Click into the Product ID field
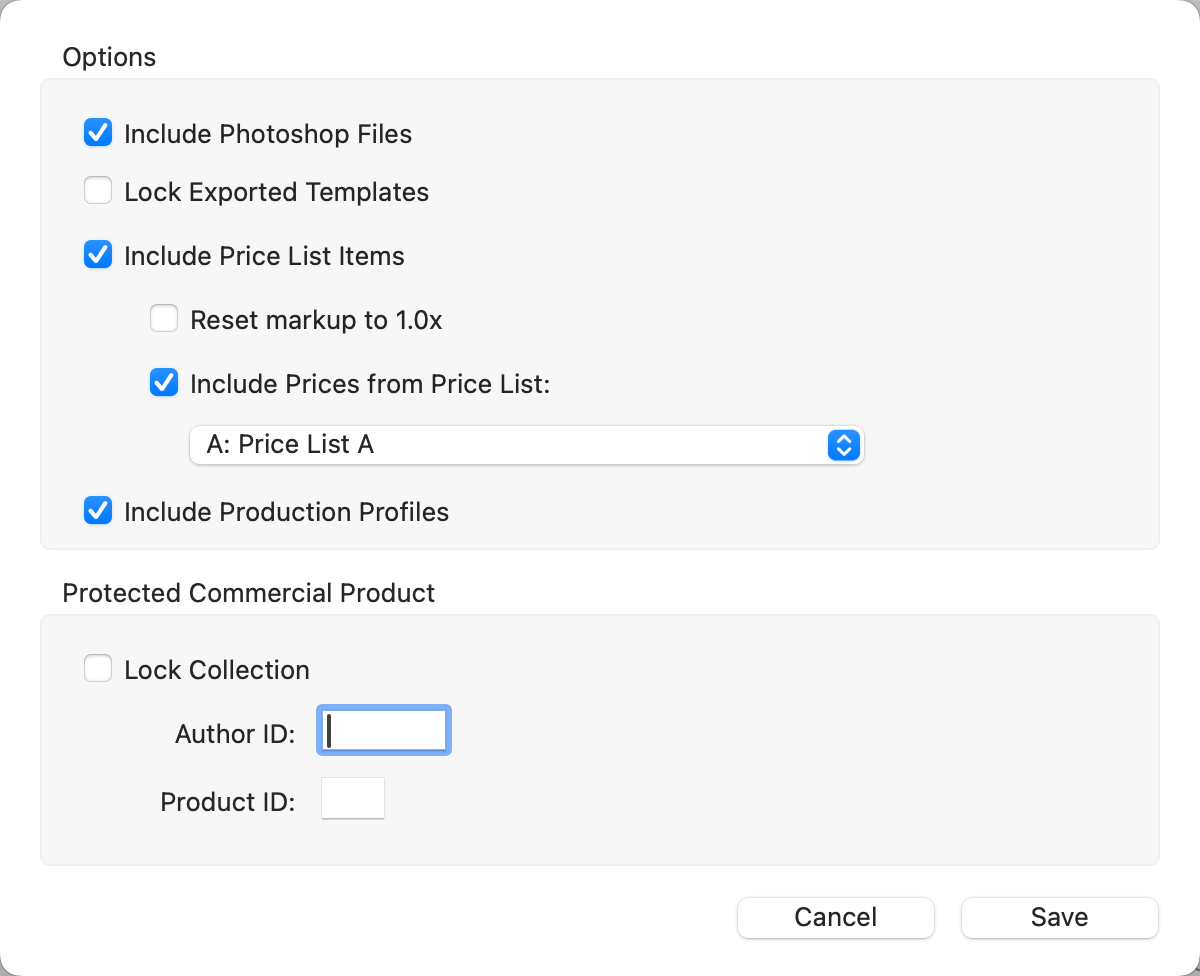This screenshot has width=1200, height=976. coord(353,799)
